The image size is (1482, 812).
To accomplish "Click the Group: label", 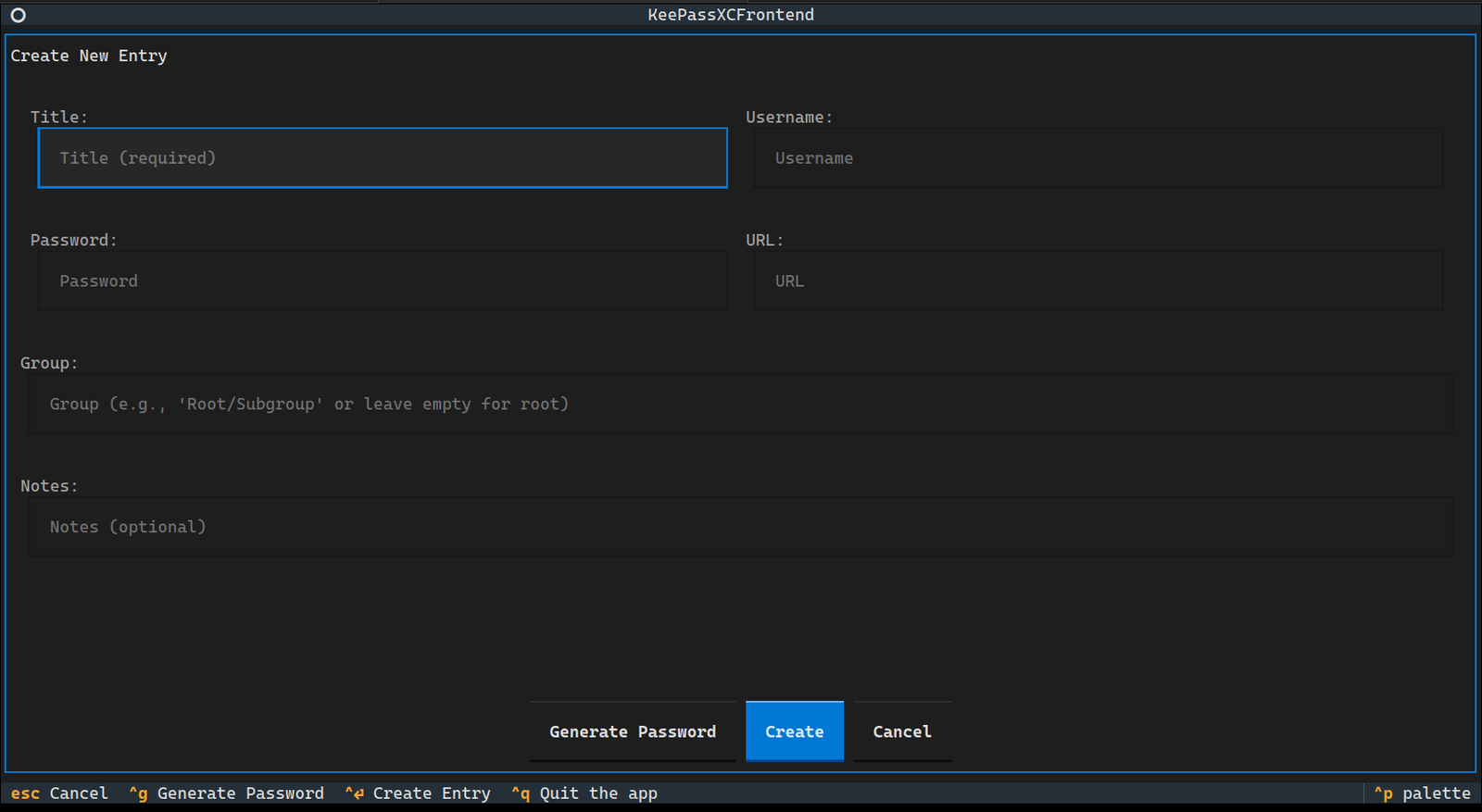I will (x=49, y=363).
